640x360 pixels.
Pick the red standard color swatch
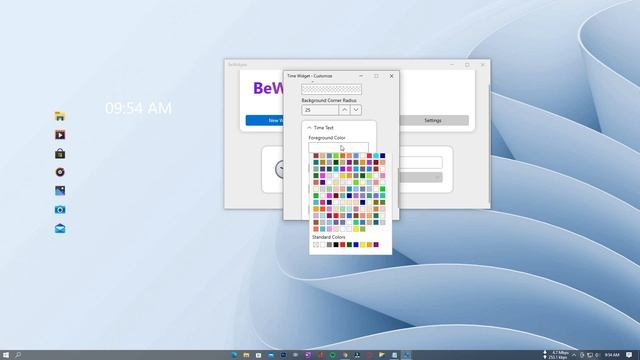(342, 244)
